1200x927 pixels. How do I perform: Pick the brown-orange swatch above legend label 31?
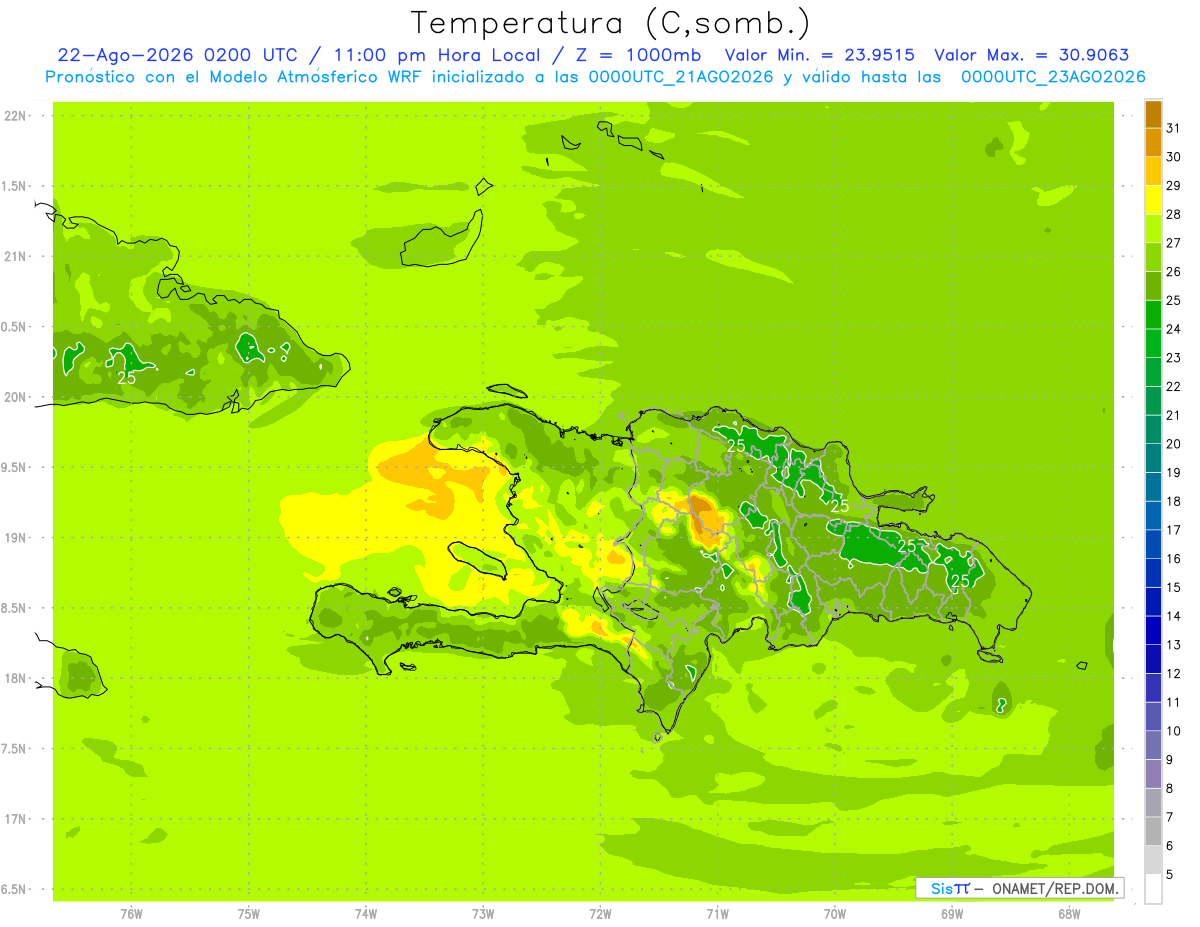[1153, 114]
